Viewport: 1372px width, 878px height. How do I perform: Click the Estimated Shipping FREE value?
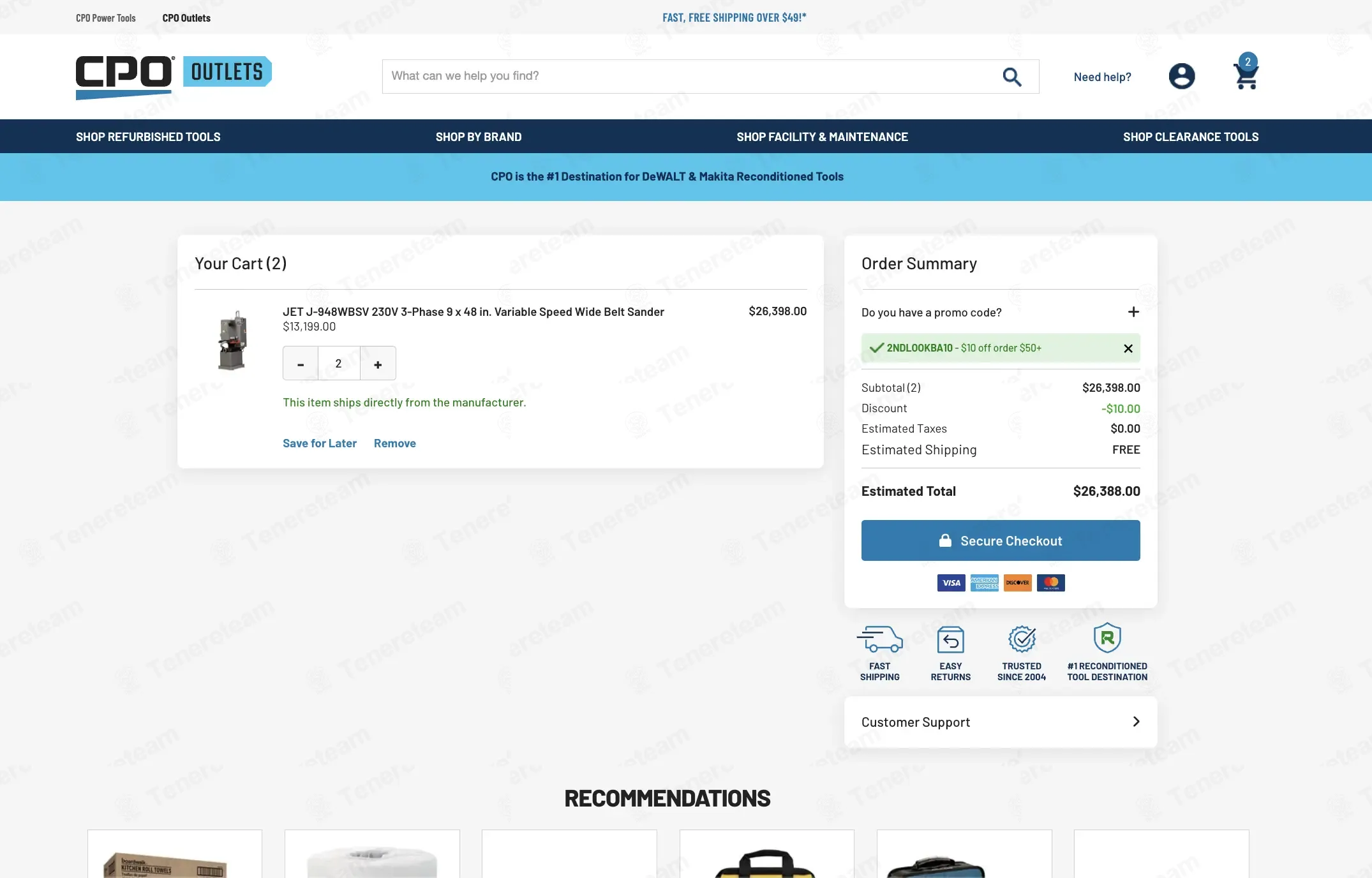(1126, 450)
